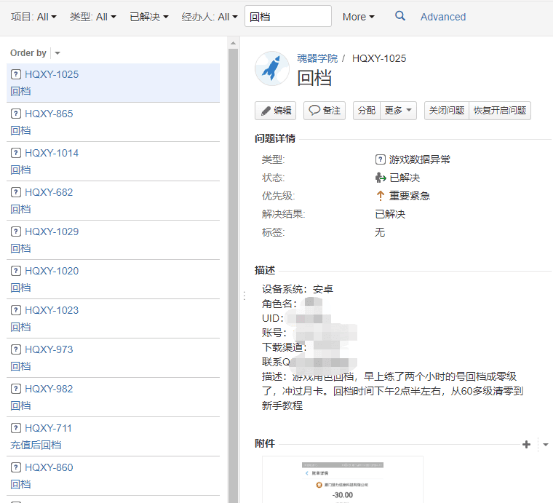Open the 项目: All dropdown filter
Viewport: 553px width, 503px height.
(x=34, y=17)
